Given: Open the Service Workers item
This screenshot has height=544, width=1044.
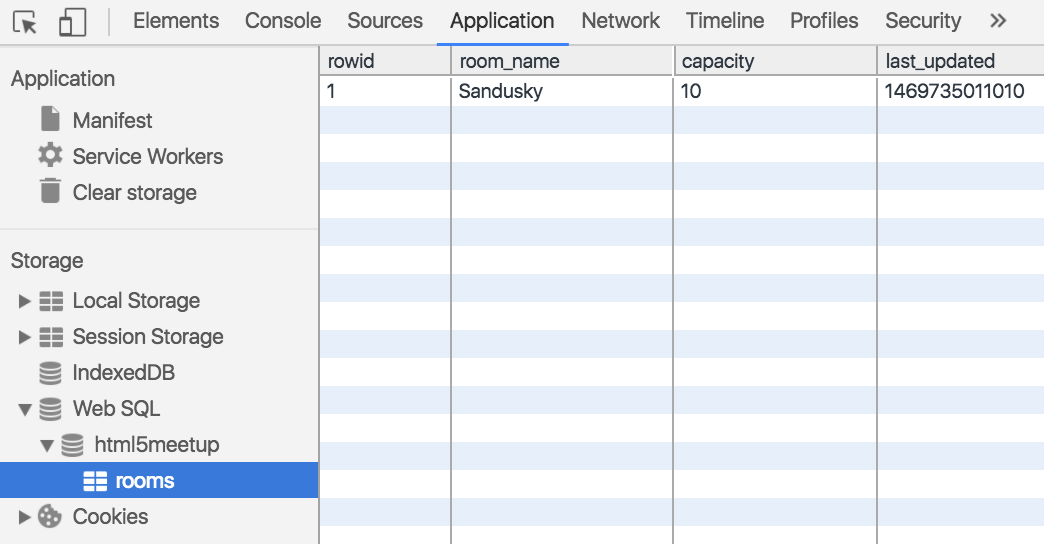Looking at the screenshot, I should 148,156.
